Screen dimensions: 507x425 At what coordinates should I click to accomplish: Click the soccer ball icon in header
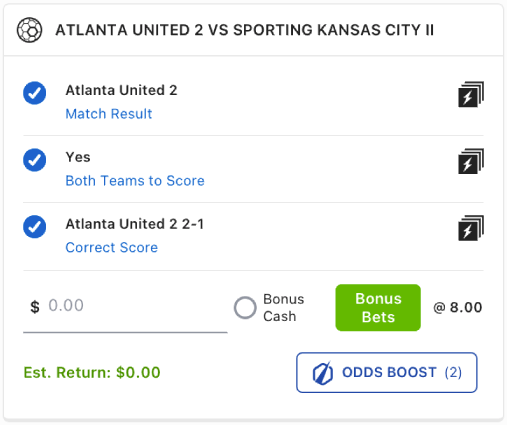[x=29, y=30]
